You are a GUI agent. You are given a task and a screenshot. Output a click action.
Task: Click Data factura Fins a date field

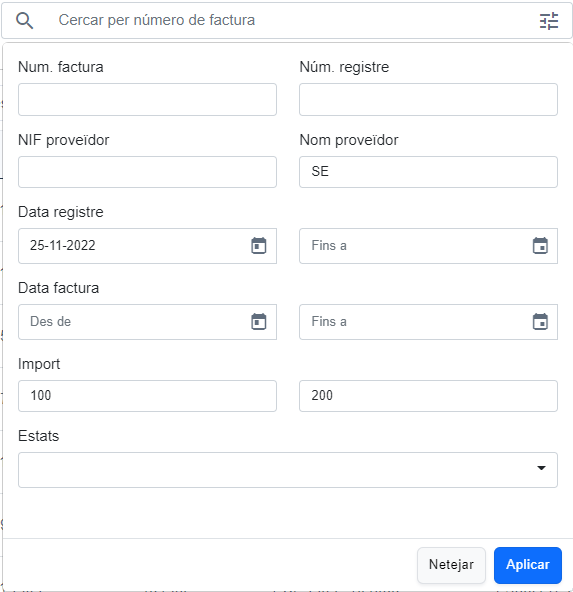point(428,322)
